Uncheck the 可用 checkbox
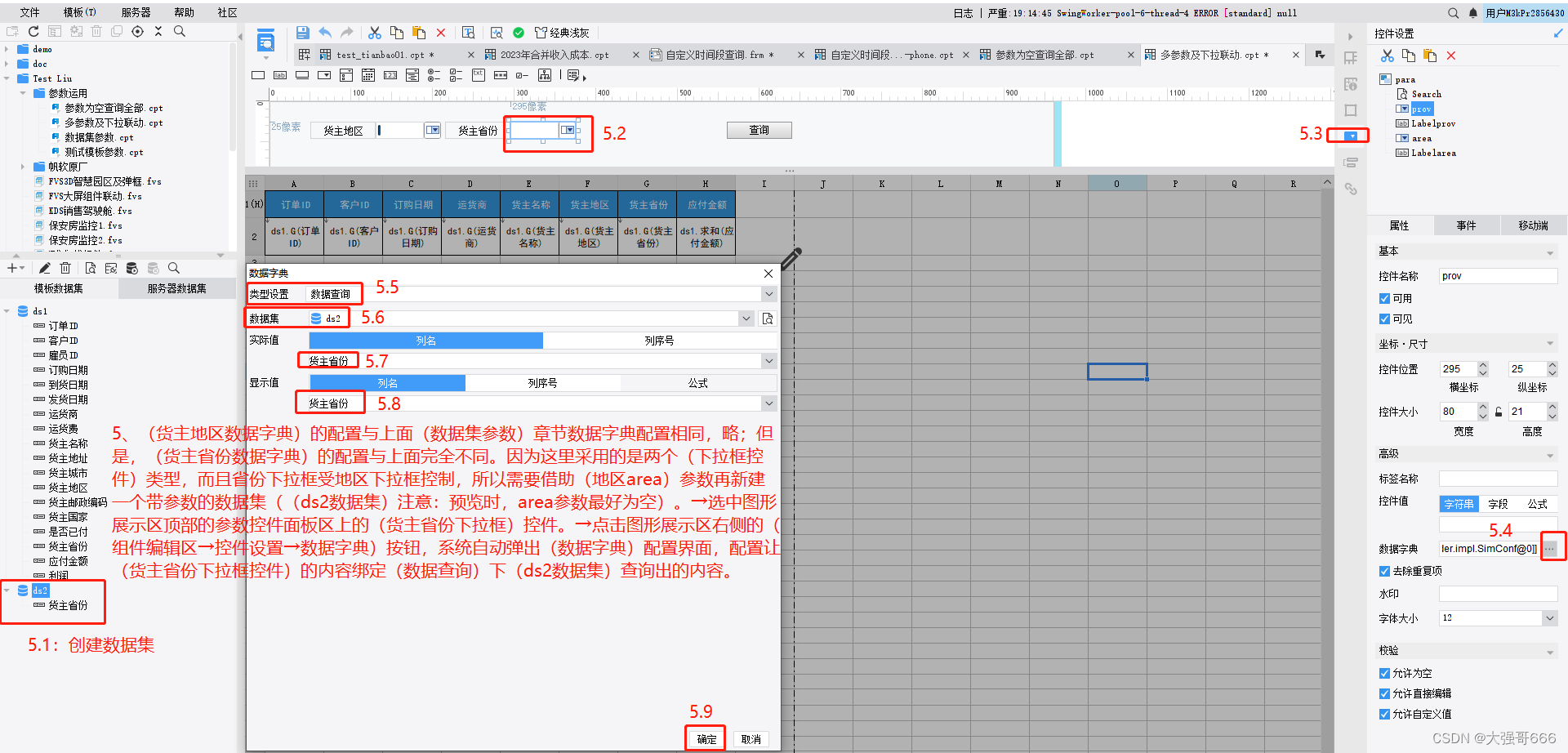This screenshot has height=753, width=1568. point(1384,298)
